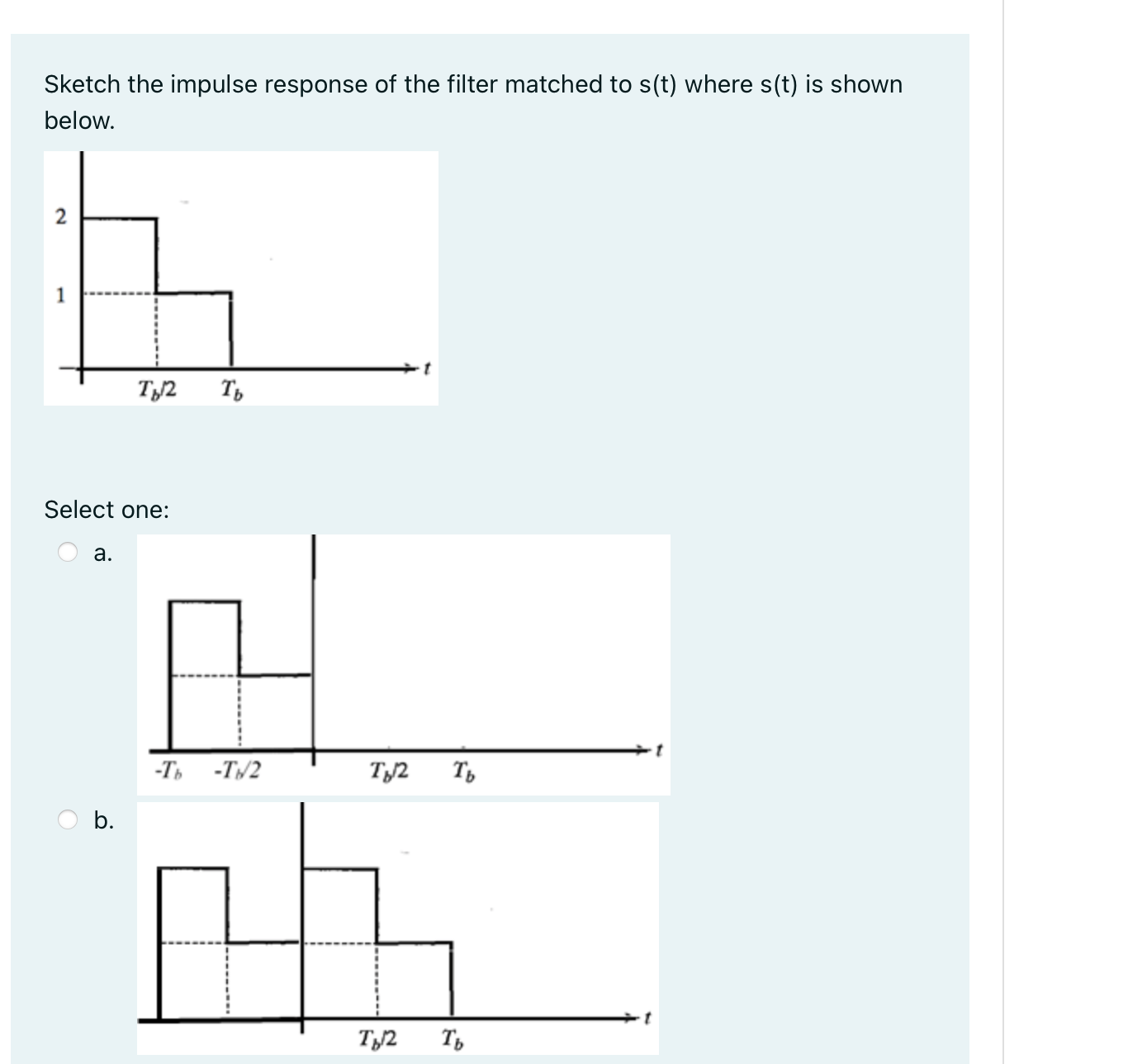This screenshot has width=1128, height=1064.
Task: Click the Tb label on the s(t) axis
Action: [231, 390]
